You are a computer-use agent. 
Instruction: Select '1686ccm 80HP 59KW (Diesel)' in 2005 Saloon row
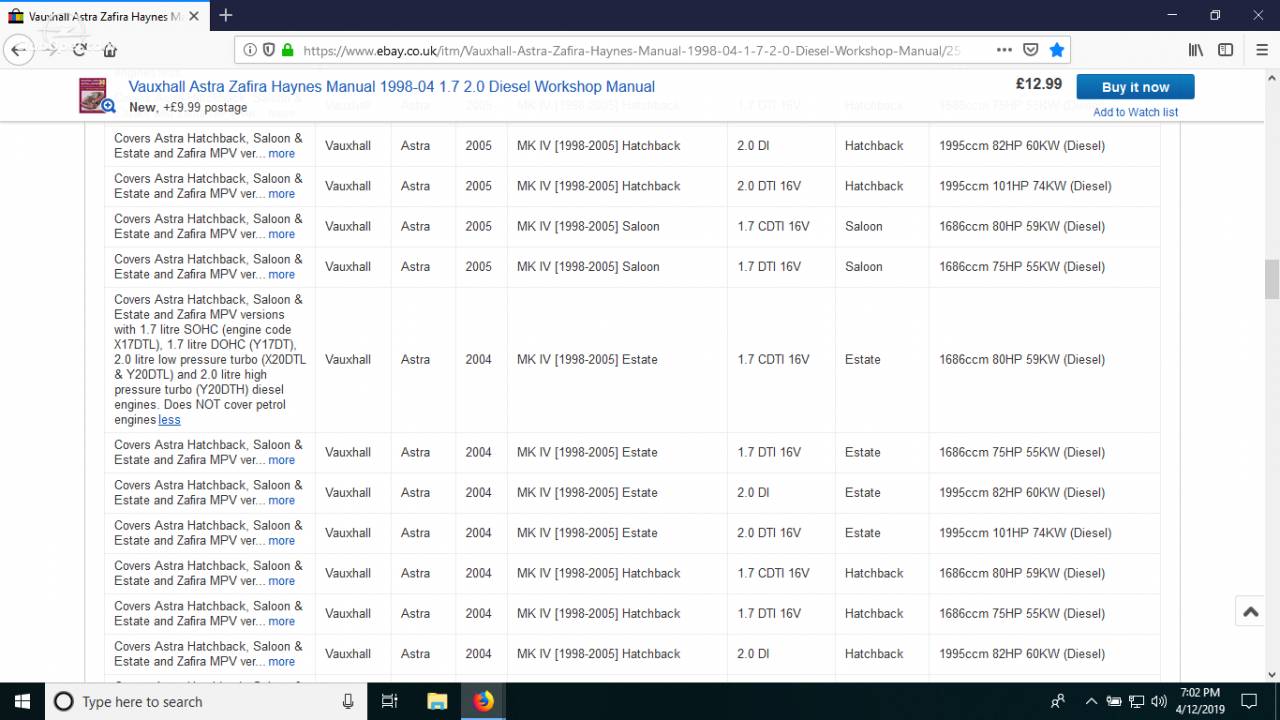pyautogui.click(x=1022, y=226)
